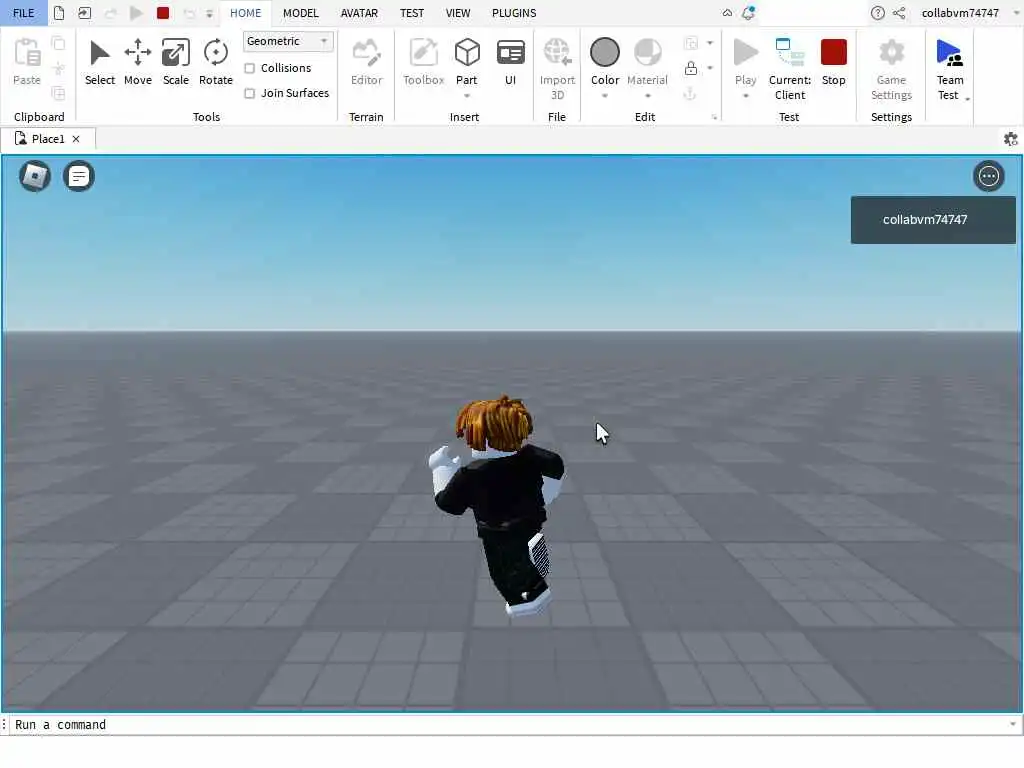Open the Geometric mode dropdown
1024x768 pixels.
tap(288, 41)
